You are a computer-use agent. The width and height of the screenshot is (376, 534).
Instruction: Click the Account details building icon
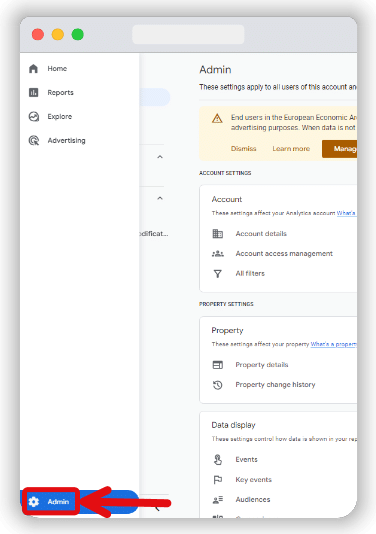(218, 234)
